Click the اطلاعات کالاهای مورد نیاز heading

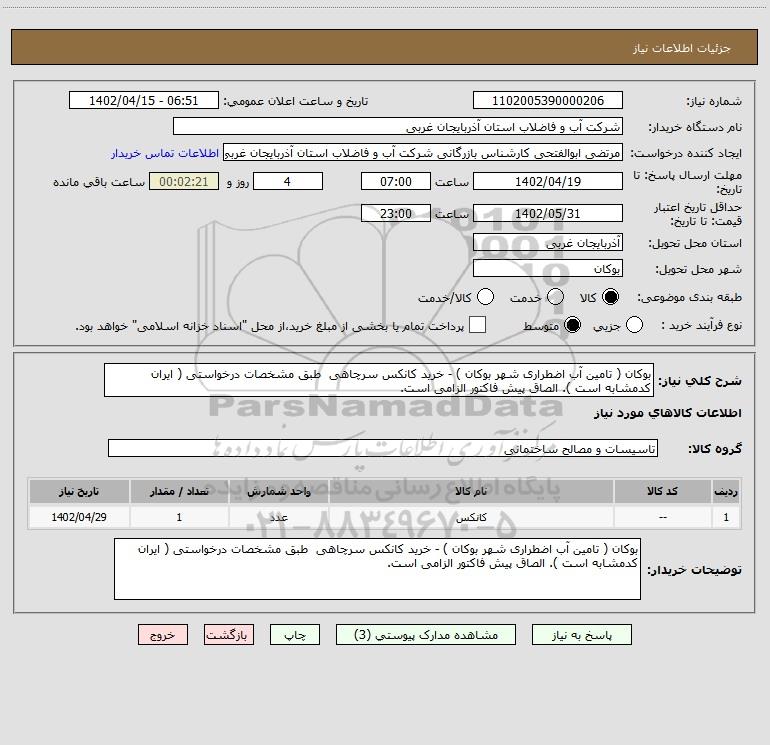[667, 413]
